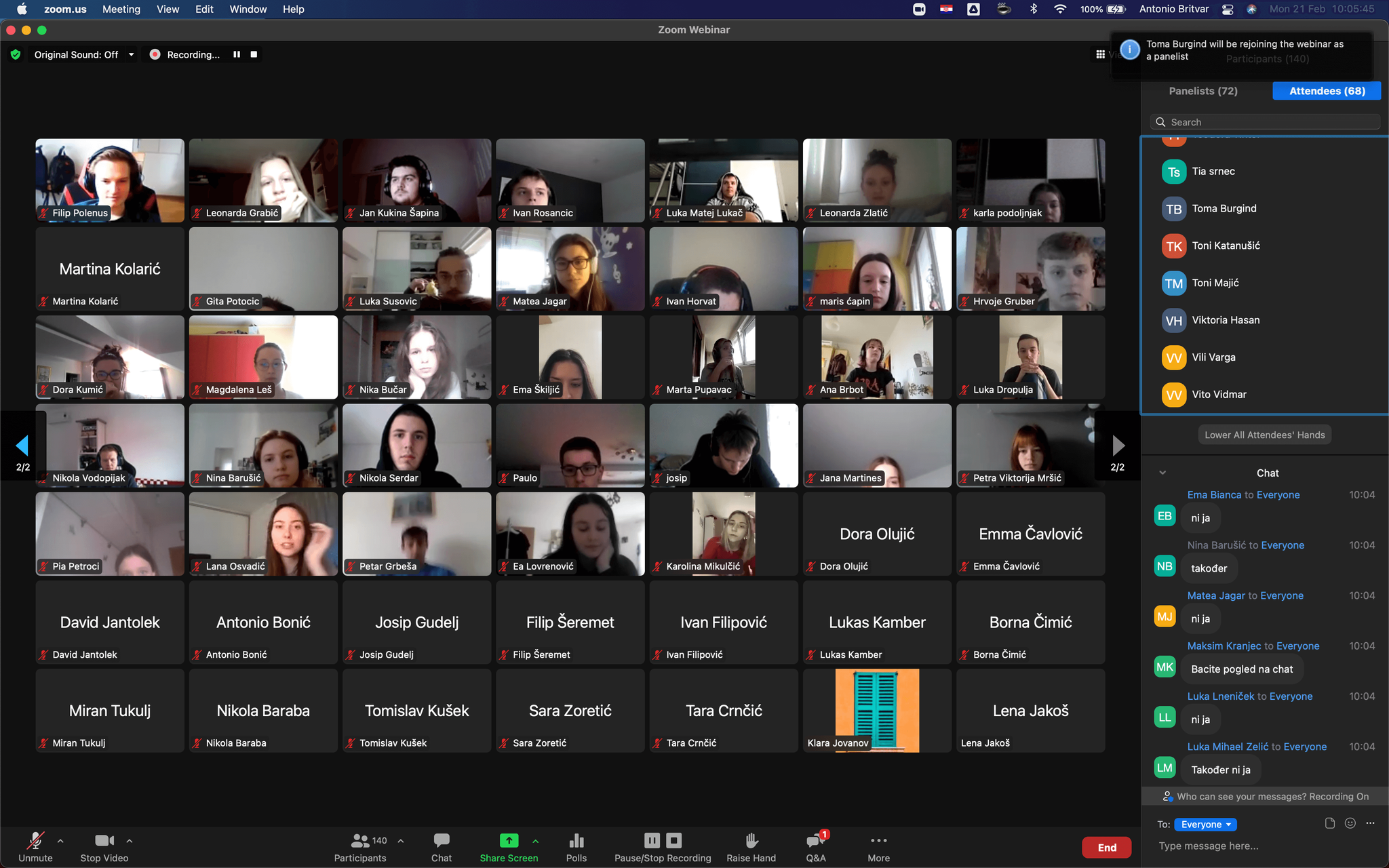Go to previous gallery page arrow
The height and width of the screenshot is (868, 1389).
point(22,446)
